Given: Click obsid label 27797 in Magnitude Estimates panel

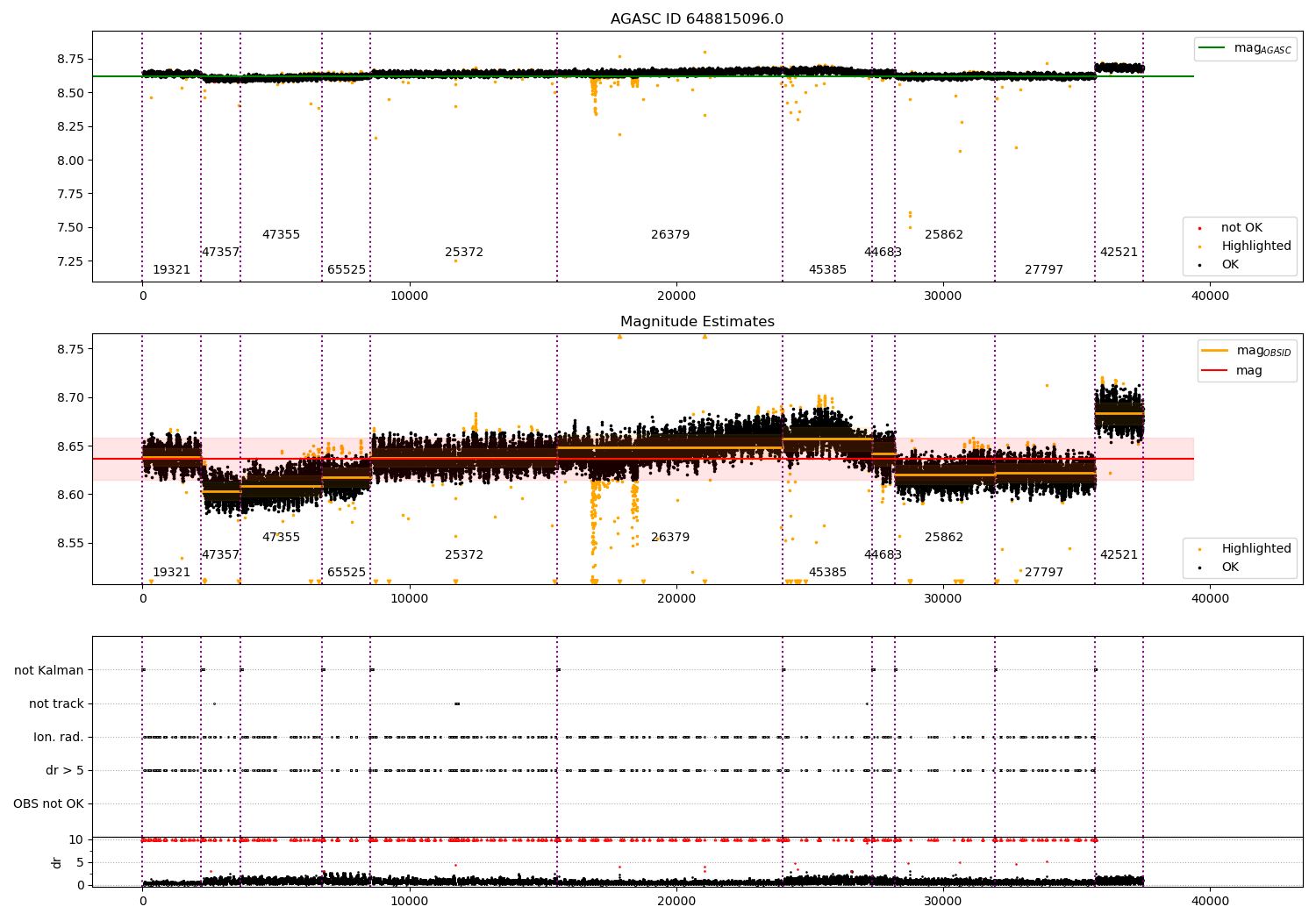Looking at the screenshot, I should (1044, 573).
